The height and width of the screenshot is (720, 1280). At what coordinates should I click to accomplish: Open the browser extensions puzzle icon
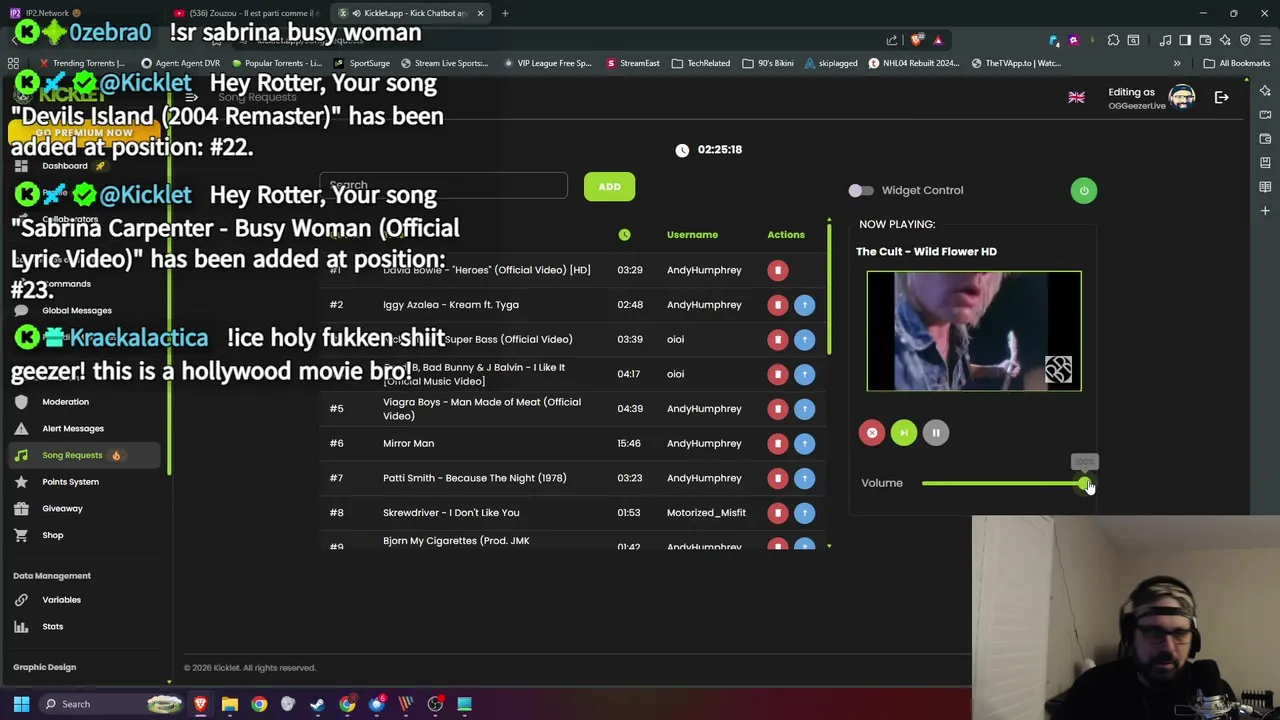click(x=1113, y=40)
